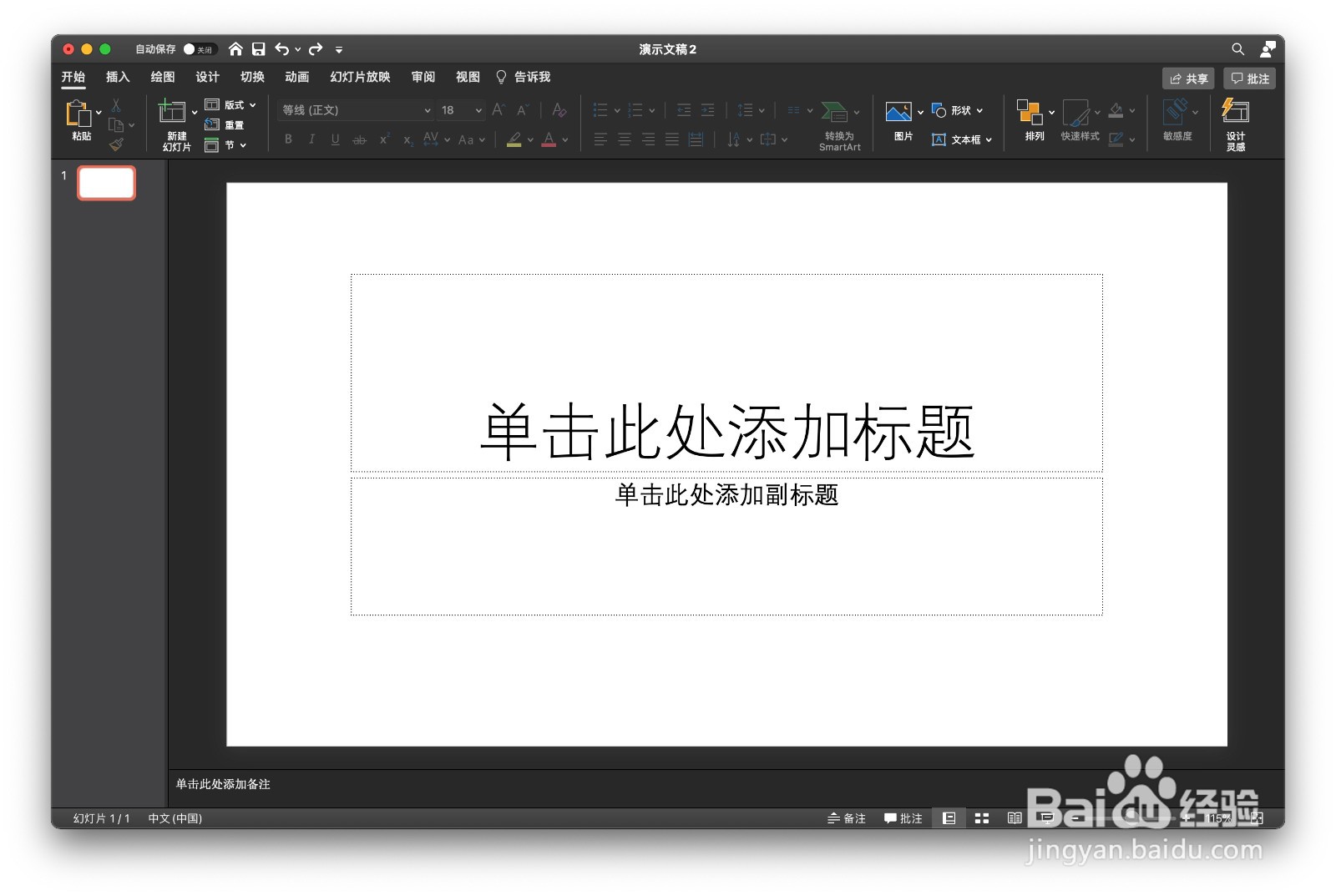Viewport: 1336px width, 896px height.
Task: Select the center alignment icon
Action: pyautogui.click(x=624, y=139)
